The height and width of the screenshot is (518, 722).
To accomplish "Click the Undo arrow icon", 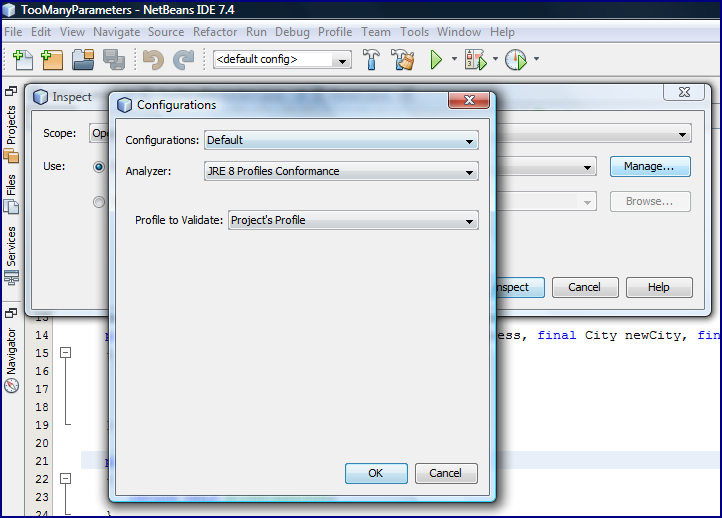I will click(x=153, y=60).
